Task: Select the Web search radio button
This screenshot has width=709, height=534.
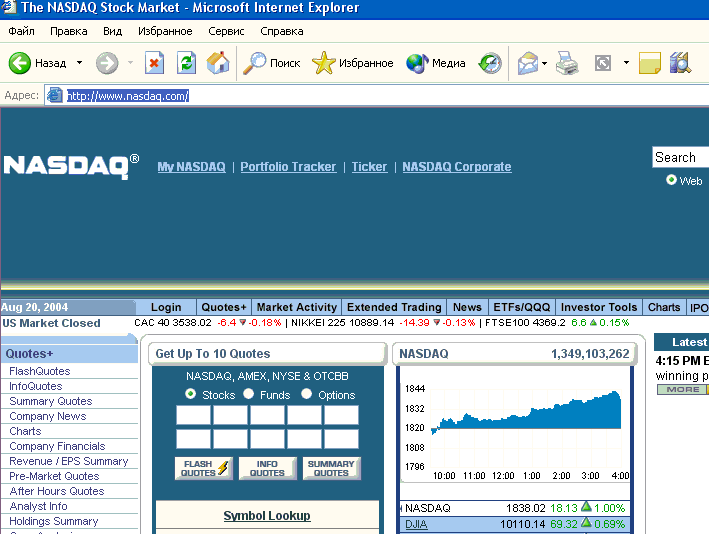Action: (x=671, y=180)
